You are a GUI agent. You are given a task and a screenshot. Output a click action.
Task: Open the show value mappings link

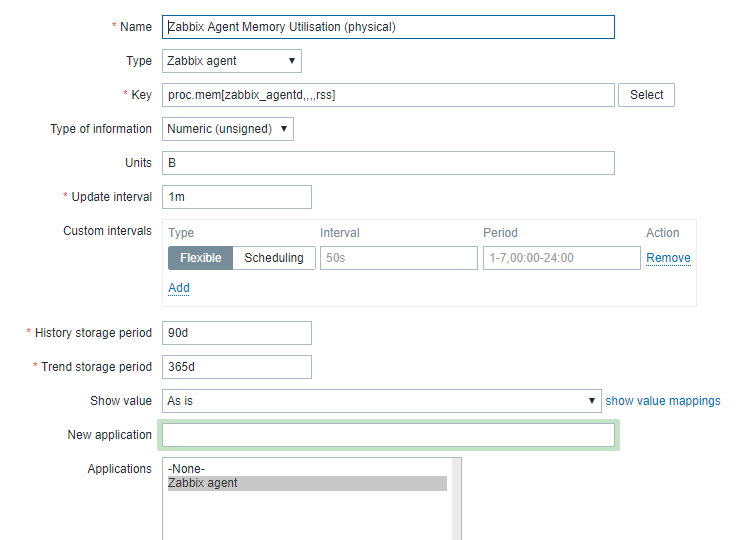point(663,401)
